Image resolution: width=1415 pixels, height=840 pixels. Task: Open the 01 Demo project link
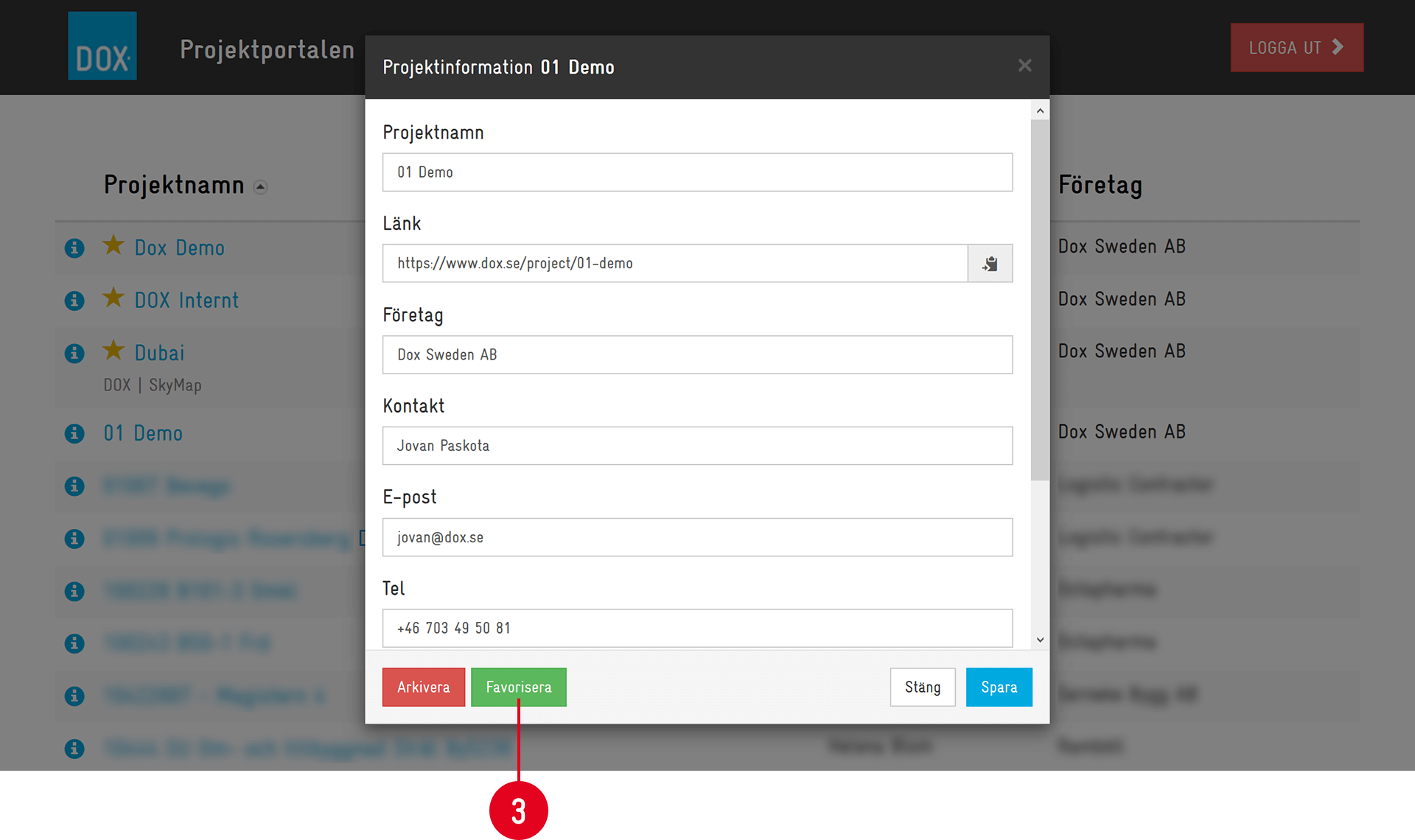(x=143, y=433)
